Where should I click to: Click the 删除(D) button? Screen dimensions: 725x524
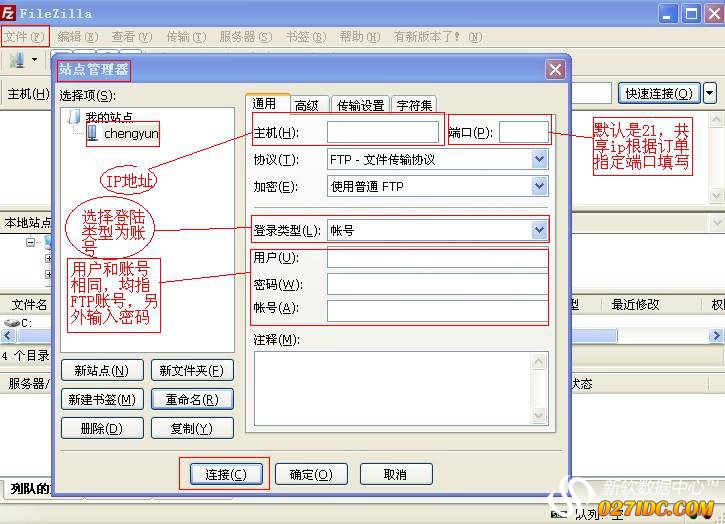click(x=102, y=428)
